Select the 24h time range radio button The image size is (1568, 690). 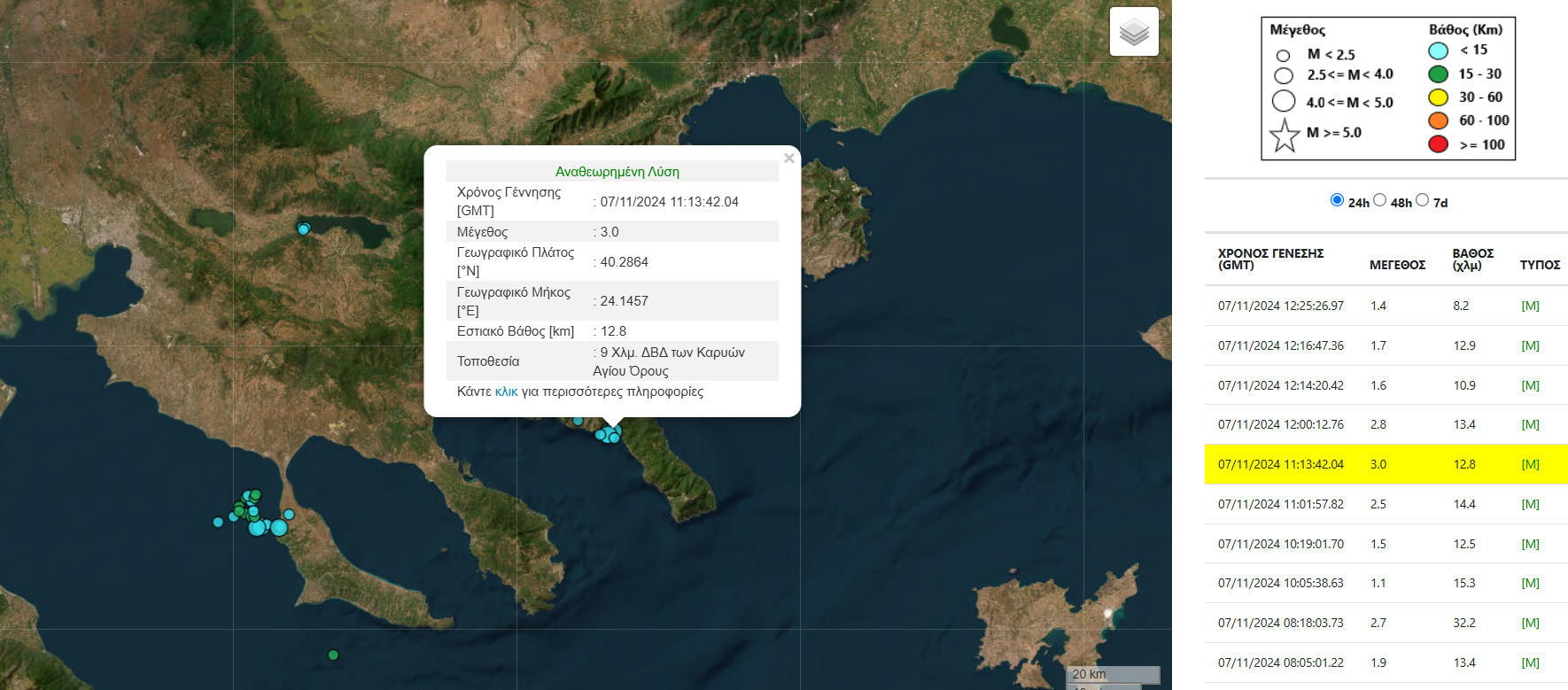pyautogui.click(x=1337, y=200)
